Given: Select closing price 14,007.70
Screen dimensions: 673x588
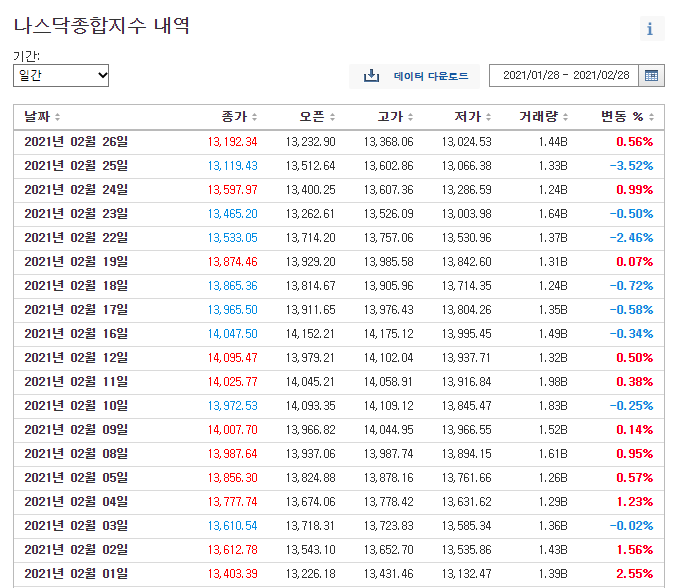Looking at the screenshot, I should coord(233,430).
